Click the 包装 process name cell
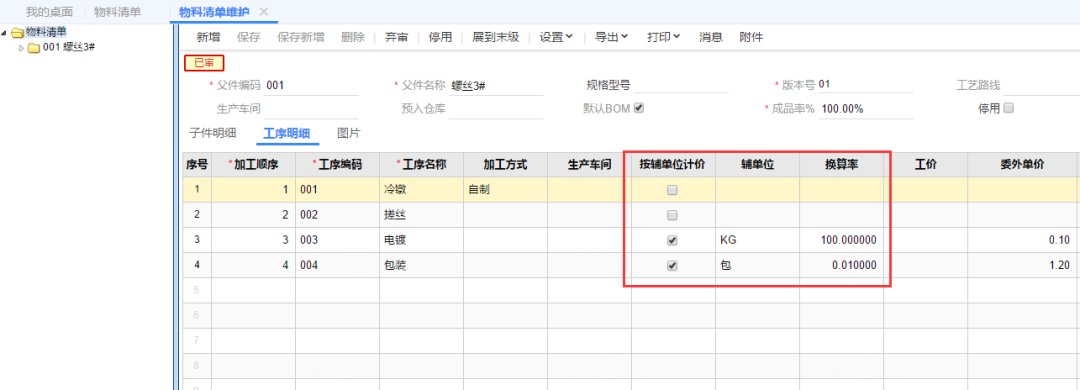 422,265
